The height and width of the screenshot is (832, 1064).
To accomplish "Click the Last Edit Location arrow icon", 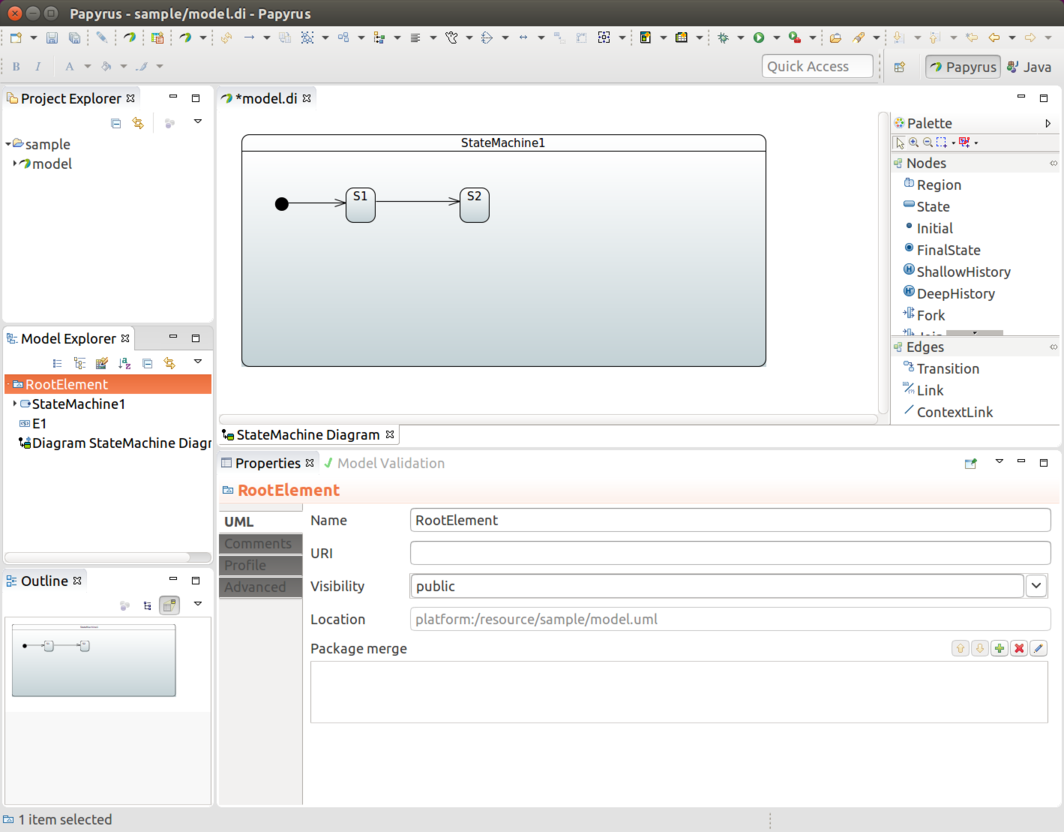I will tap(972, 38).
